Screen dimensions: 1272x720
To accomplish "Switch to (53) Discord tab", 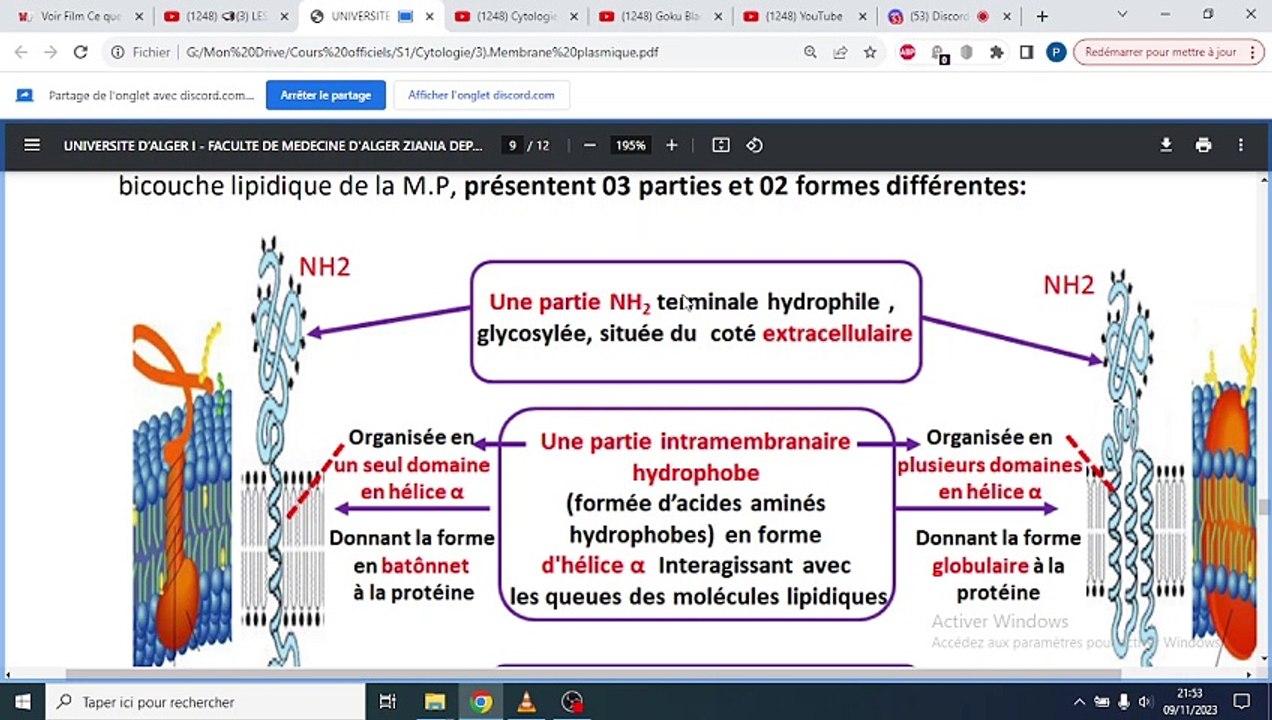I will tap(949, 16).
